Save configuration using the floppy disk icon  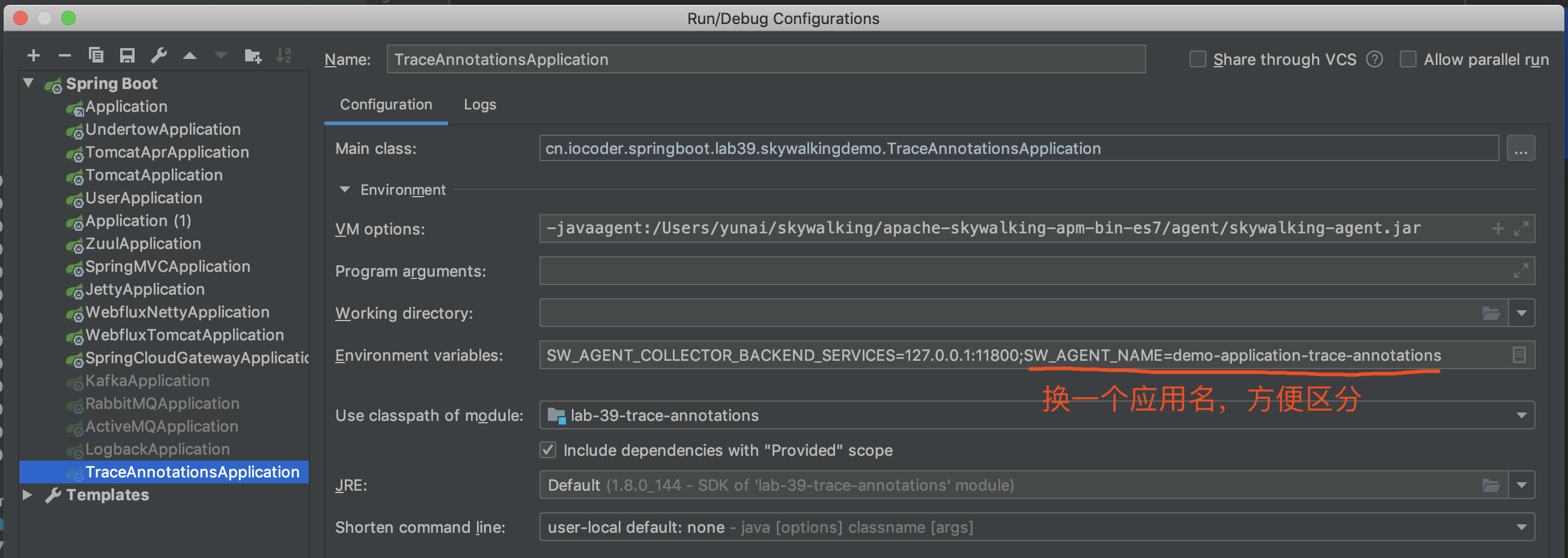(x=127, y=56)
